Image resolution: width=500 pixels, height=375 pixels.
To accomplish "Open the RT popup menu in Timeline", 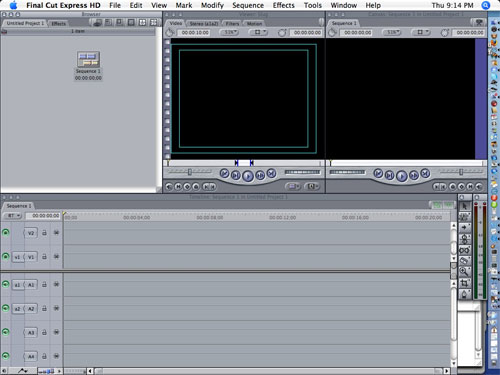I will coord(12,216).
